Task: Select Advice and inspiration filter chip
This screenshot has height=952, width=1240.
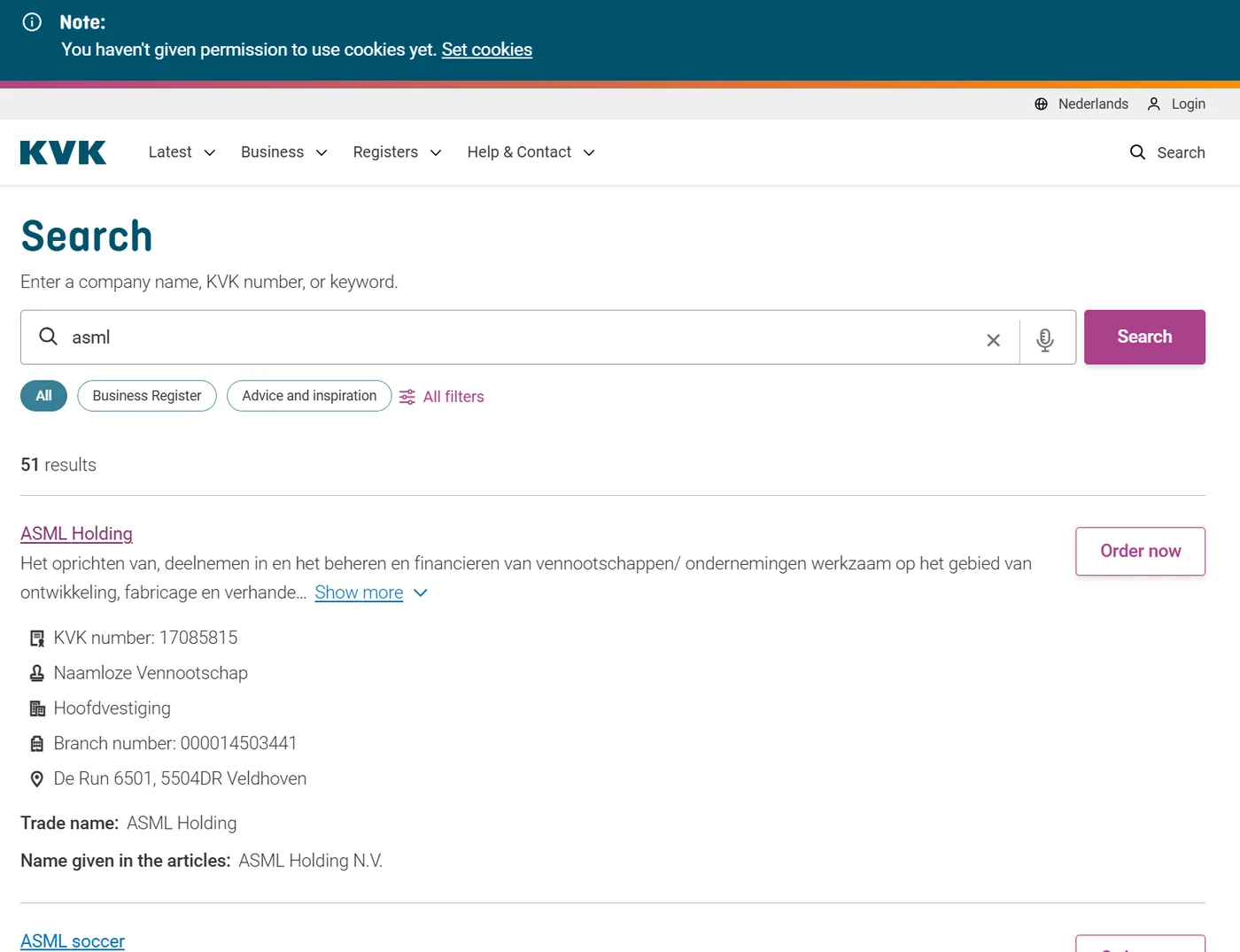Action: 309,396
